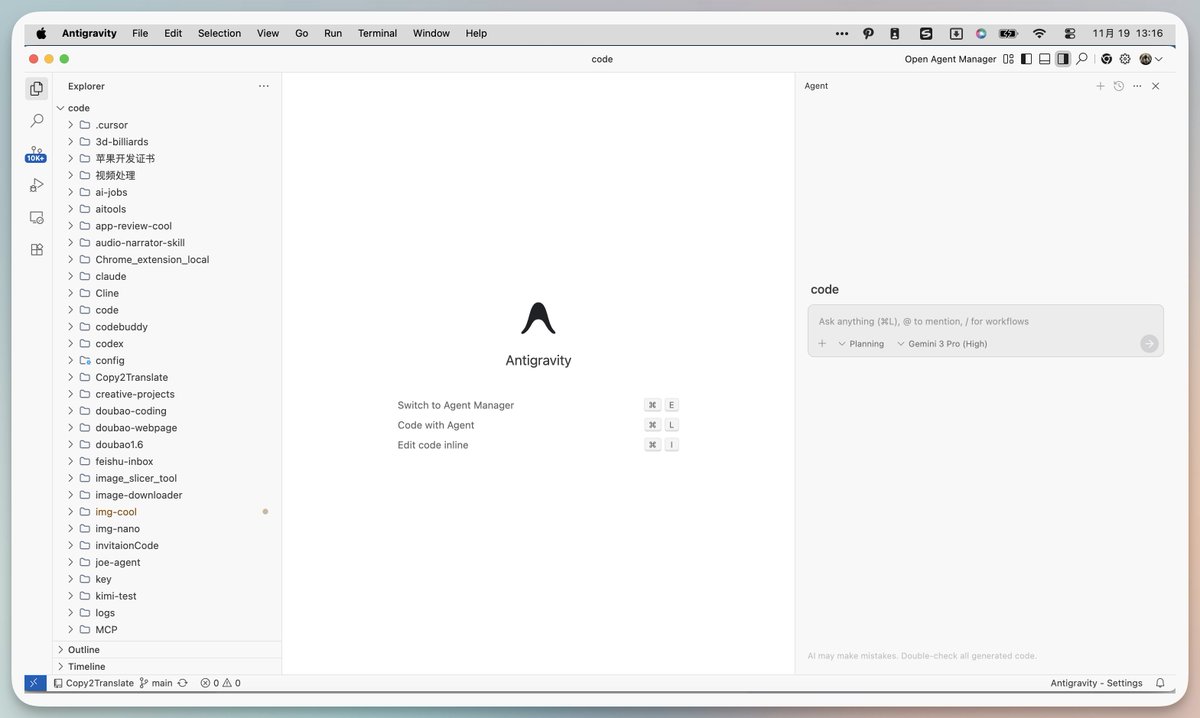Click Code with Agent shortcut
This screenshot has height=718, width=1200.
(436, 425)
